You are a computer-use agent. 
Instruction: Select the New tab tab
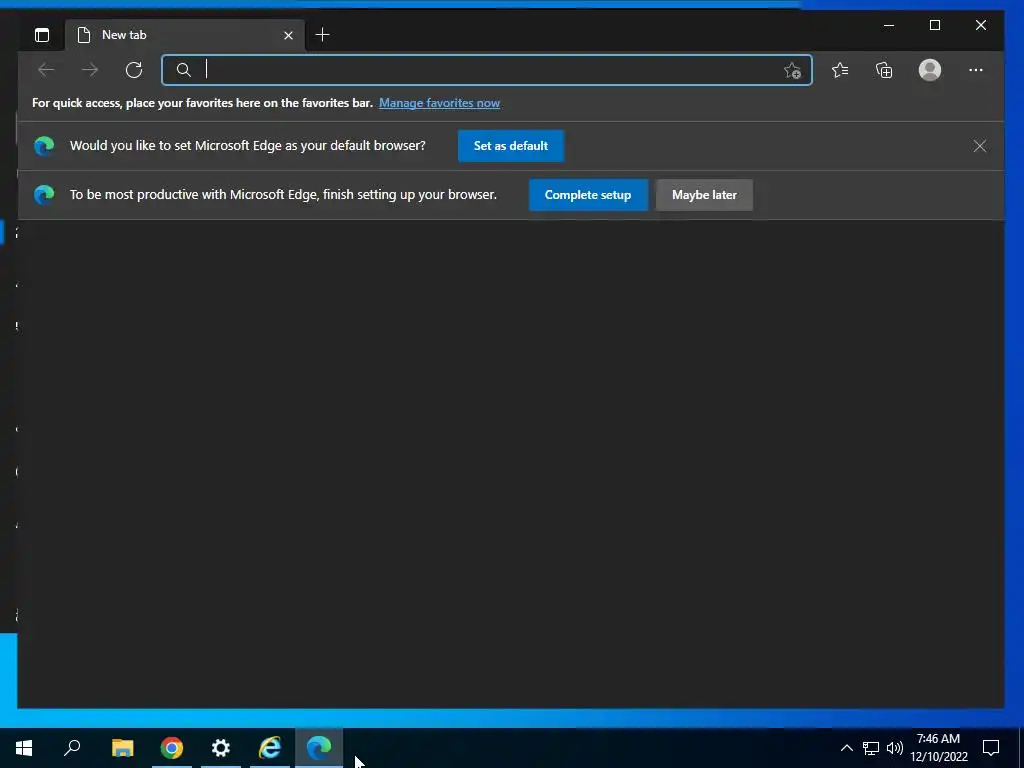184,35
